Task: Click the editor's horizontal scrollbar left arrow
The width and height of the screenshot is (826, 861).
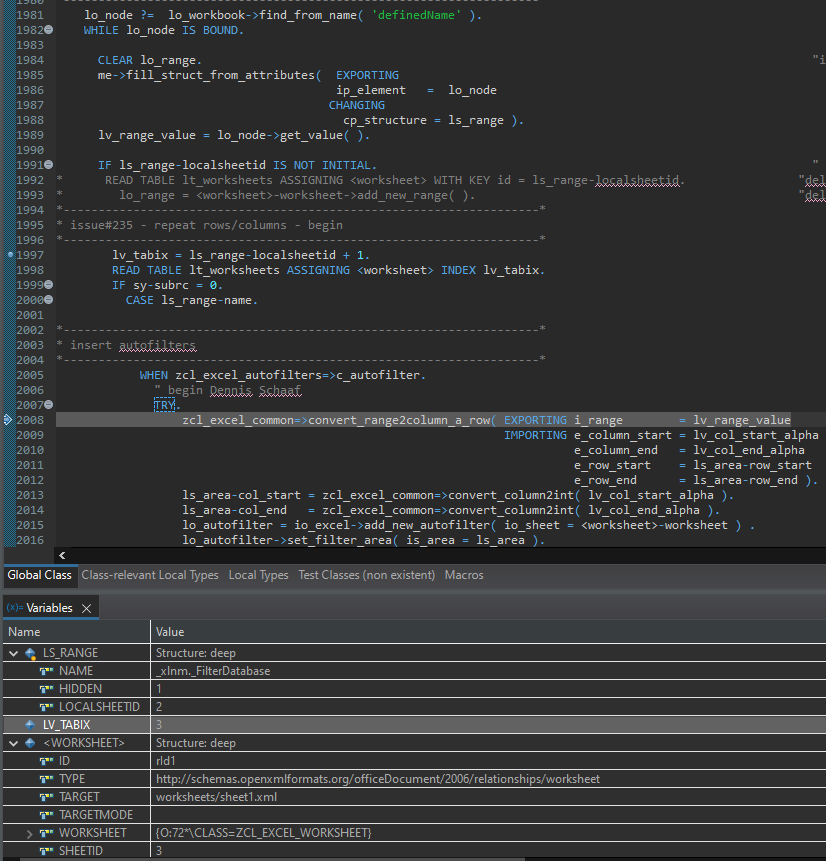Action: [x=60, y=554]
